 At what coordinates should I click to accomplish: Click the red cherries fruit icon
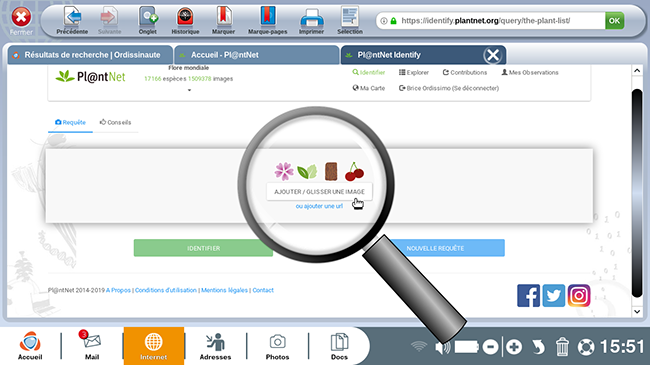click(354, 171)
